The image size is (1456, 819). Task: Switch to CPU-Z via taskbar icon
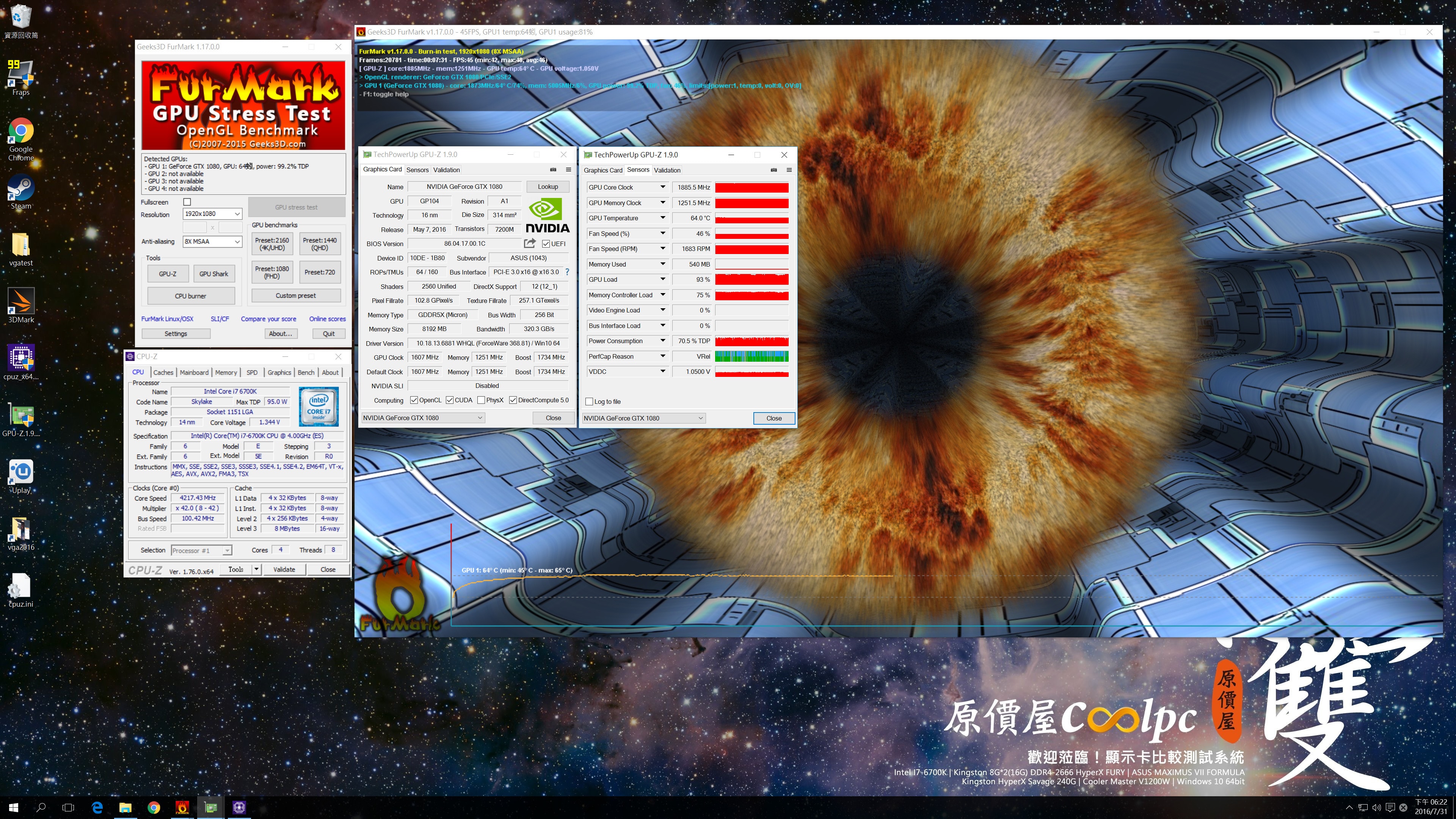pyautogui.click(x=239, y=807)
